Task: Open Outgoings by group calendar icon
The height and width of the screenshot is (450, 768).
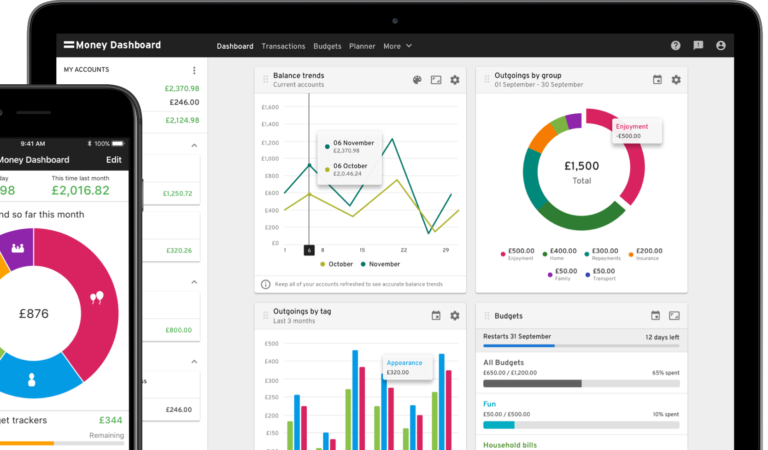Action: click(x=657, y=80)
